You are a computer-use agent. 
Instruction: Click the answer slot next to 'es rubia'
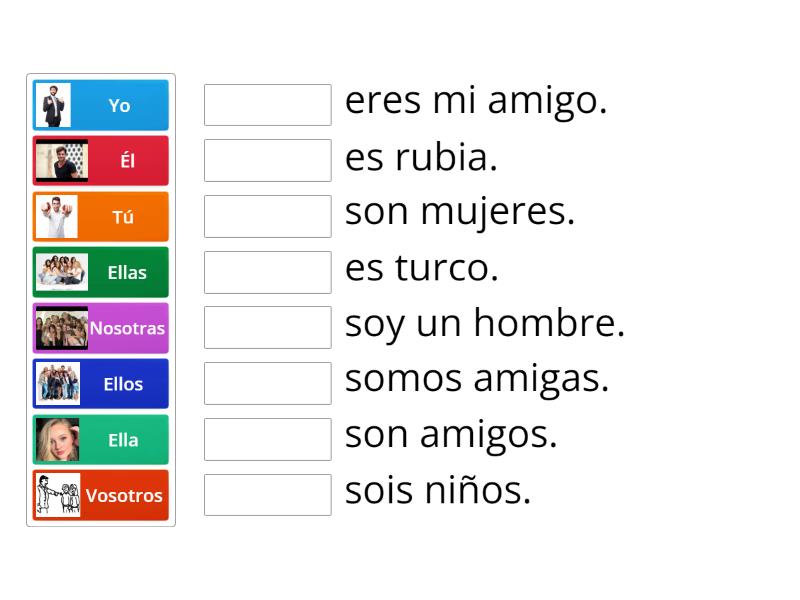tap(267, 159)
